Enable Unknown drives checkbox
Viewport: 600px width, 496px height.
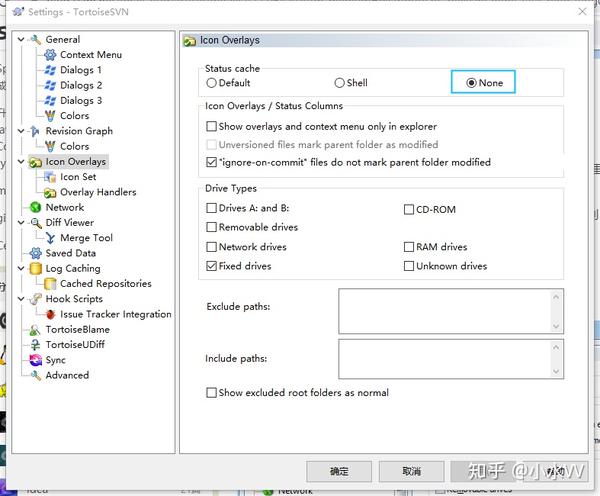point(409,266)
